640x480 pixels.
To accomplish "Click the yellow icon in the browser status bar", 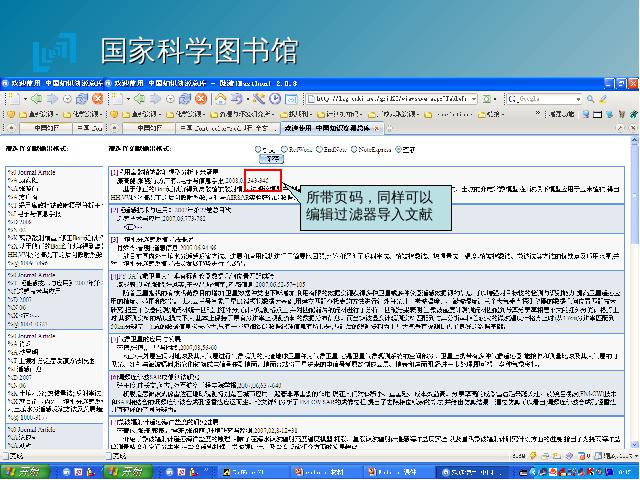I will 533,456.
